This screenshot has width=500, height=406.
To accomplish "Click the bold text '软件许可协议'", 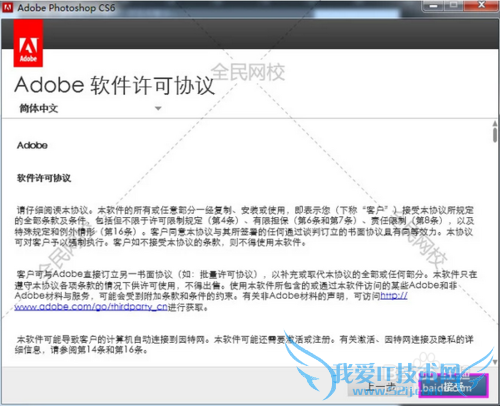I will pos(44,178).
